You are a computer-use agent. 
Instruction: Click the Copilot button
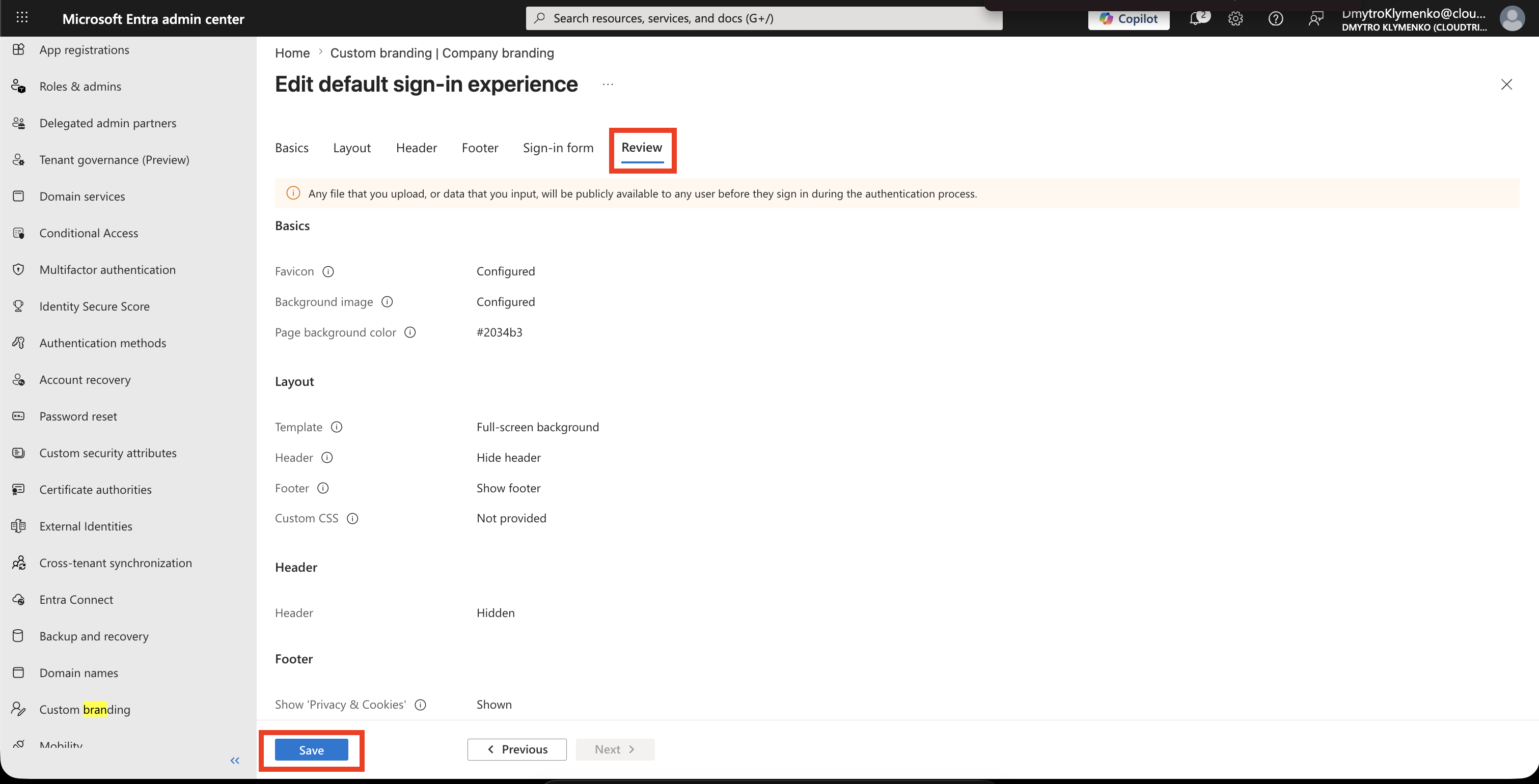tap(1129, 18)
